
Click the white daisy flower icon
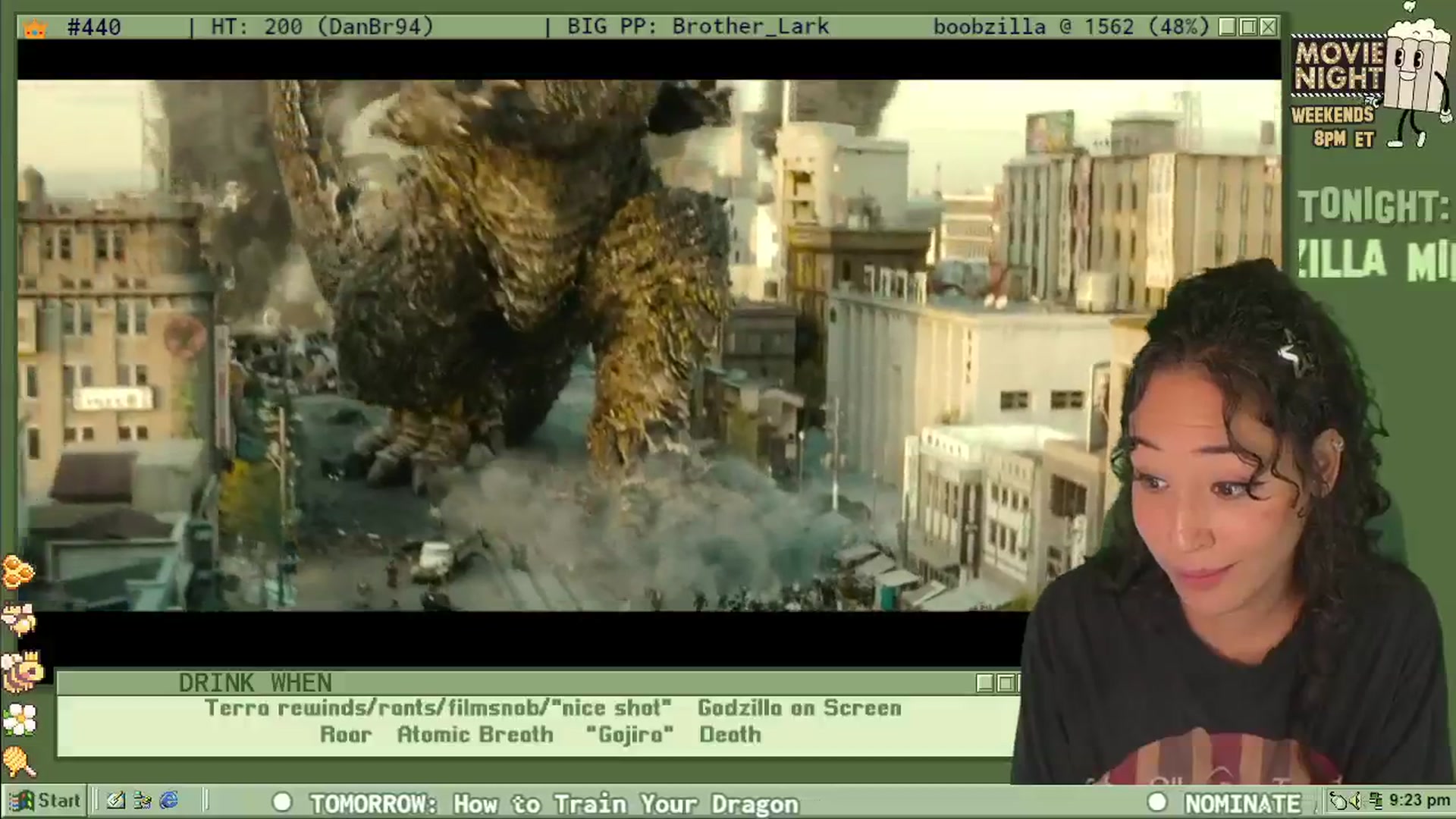(x=20, y=718)
